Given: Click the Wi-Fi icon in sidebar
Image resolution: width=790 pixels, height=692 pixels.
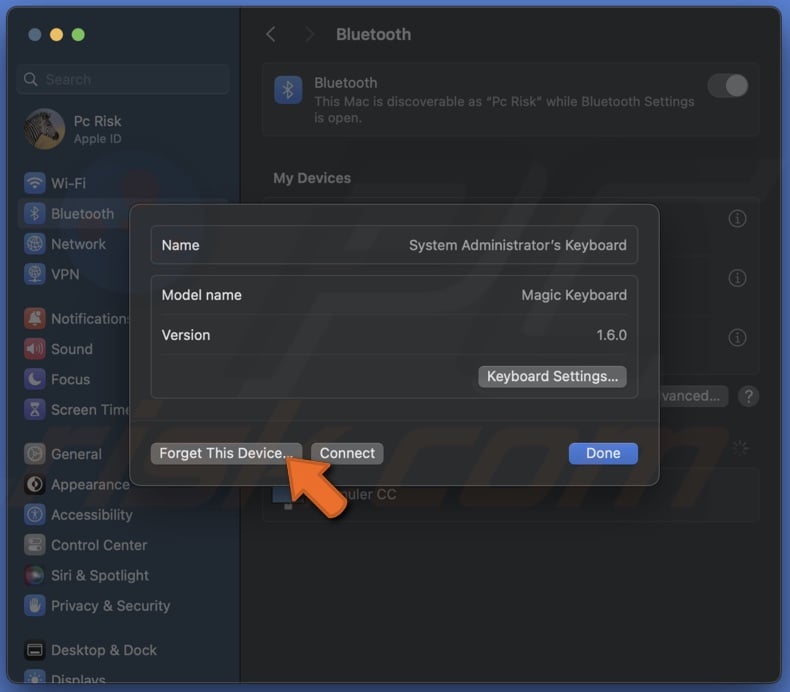Looking at the screenshot, I should tap(34, 183).
